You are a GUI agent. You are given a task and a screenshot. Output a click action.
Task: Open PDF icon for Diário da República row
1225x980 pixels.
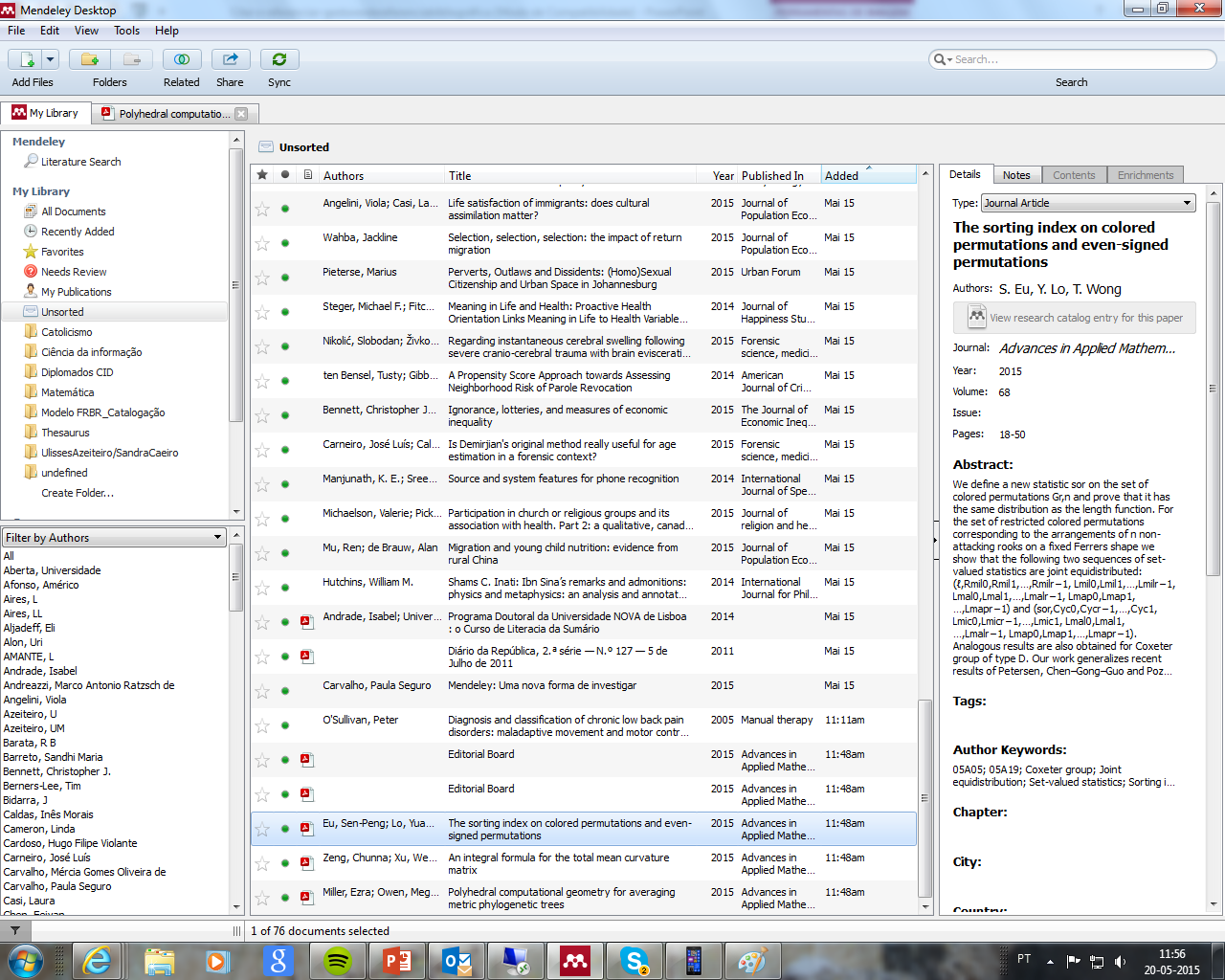pyautogui.click(x=307, y=657)
